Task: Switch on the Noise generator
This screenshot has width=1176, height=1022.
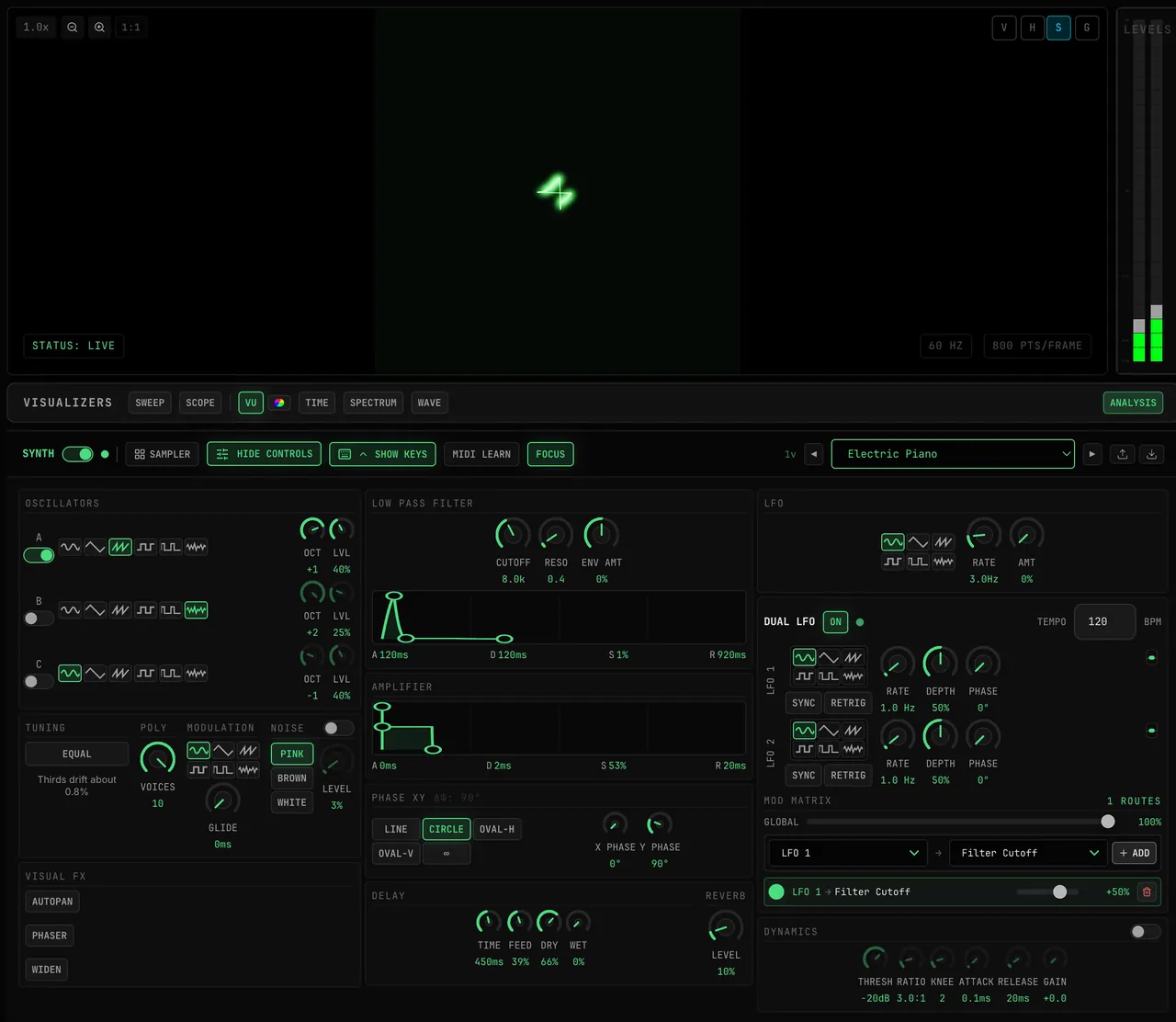Action: 338,728
